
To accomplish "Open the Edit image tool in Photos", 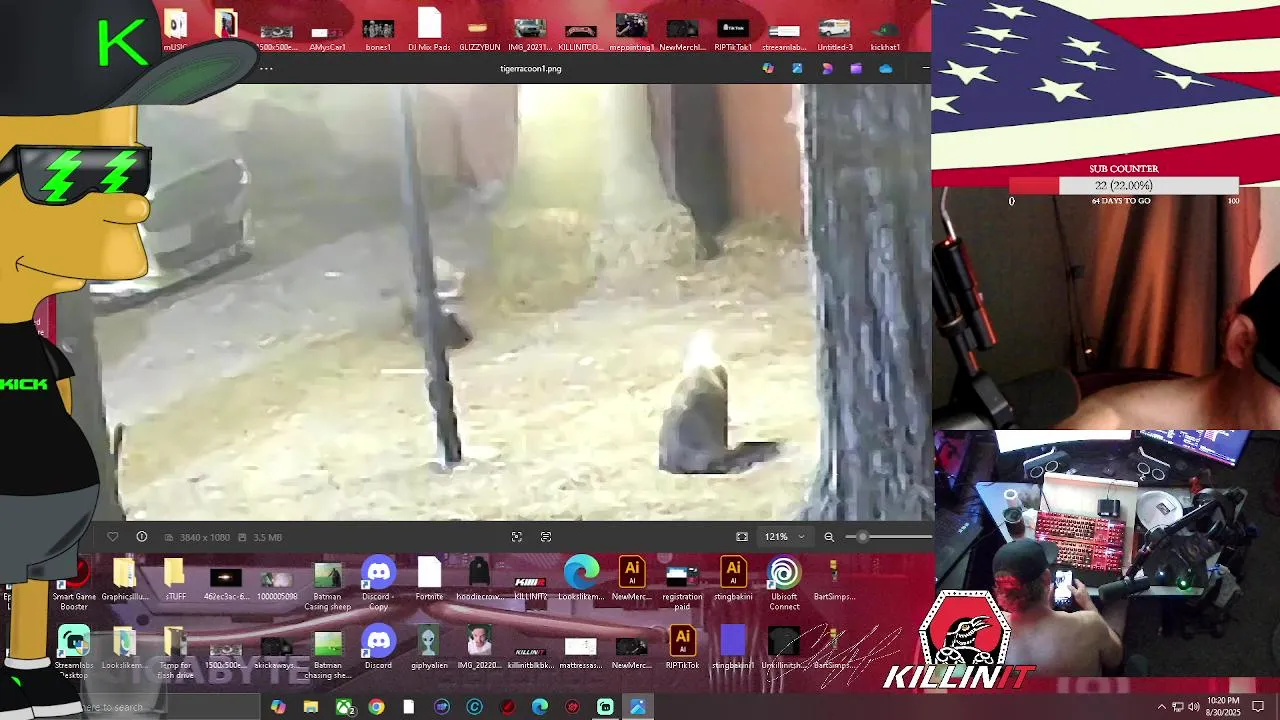I will (797, 69).
